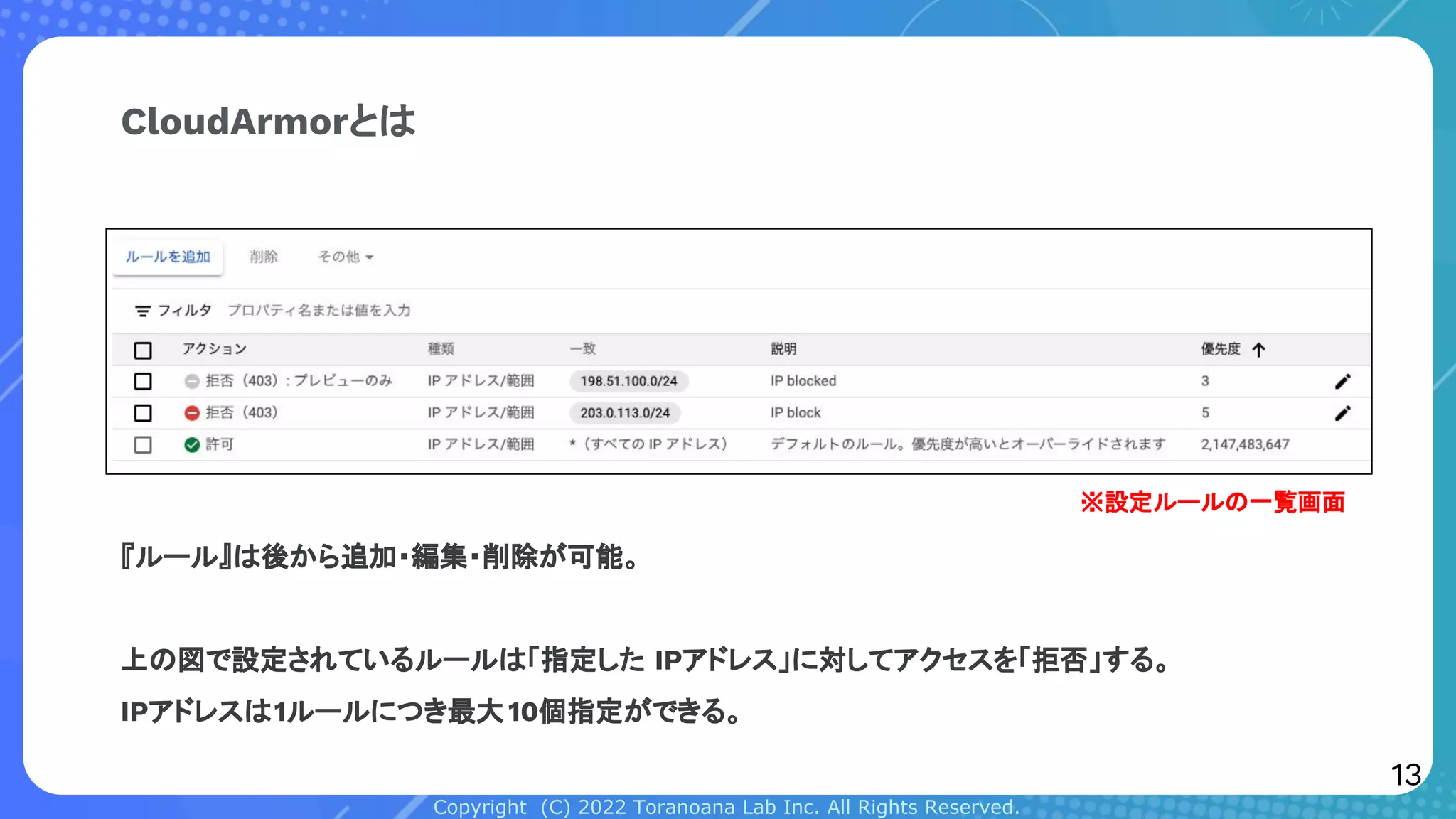Edit the IP blocked rule with pencil icon

click(x=1342, y=382)
